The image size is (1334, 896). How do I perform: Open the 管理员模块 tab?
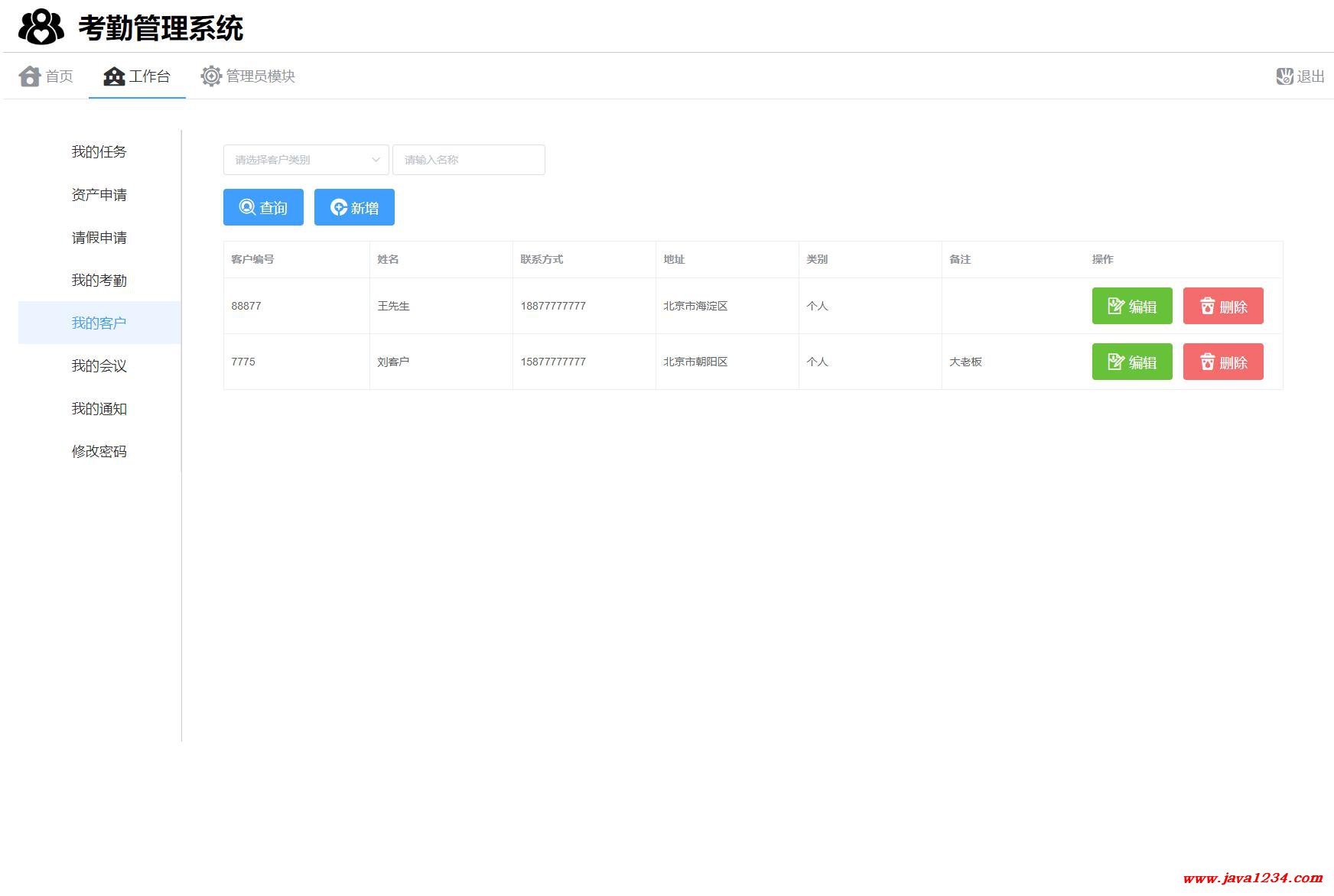tap(248, 76)
